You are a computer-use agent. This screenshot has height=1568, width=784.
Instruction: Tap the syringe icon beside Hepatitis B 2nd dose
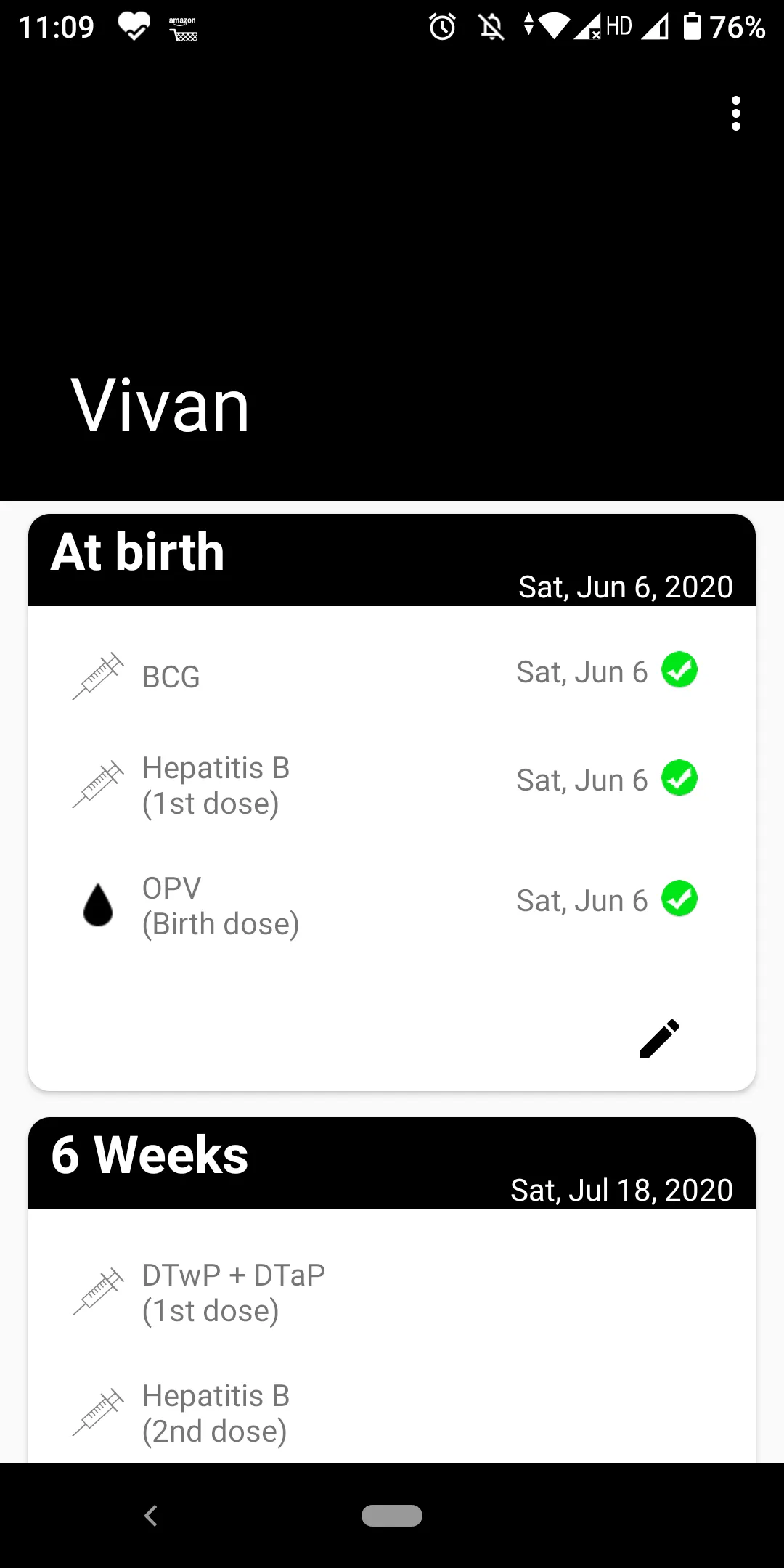98,1413
